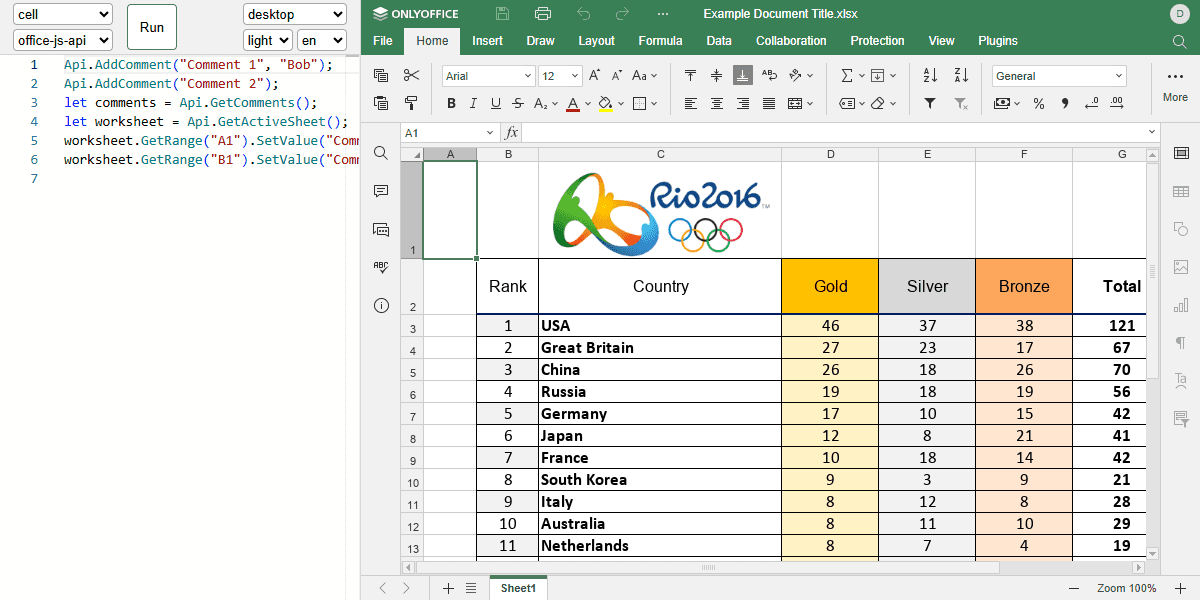
Task: Select the Sheet1 sheet tab
Action: point(518,588)
